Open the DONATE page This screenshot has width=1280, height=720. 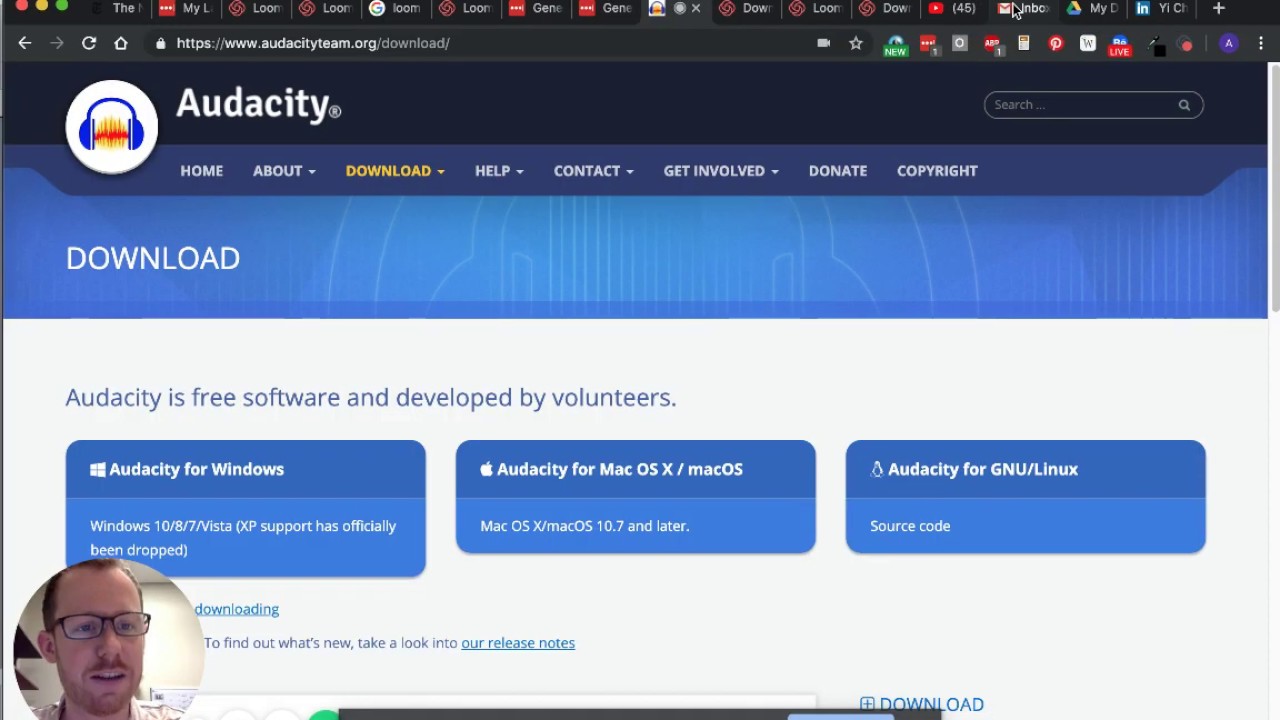(838, 171)
